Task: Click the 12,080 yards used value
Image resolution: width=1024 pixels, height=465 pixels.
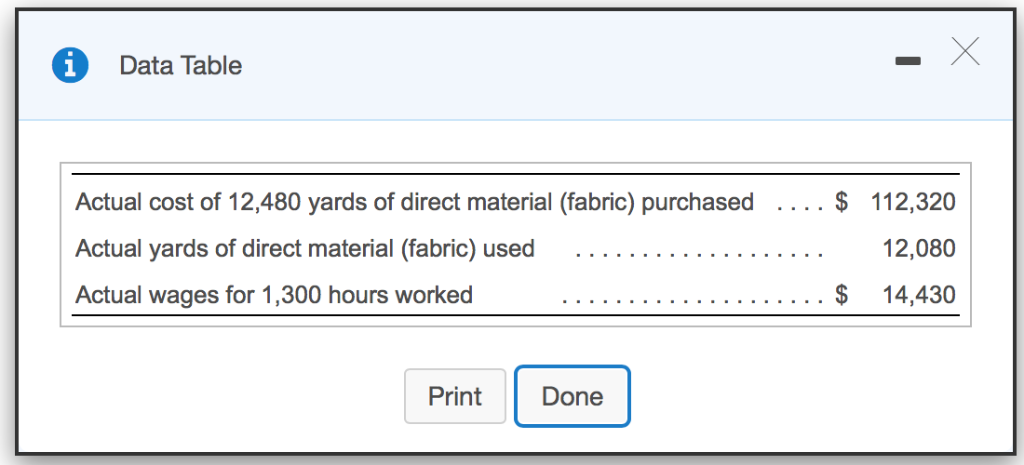Action: point(920,249)
